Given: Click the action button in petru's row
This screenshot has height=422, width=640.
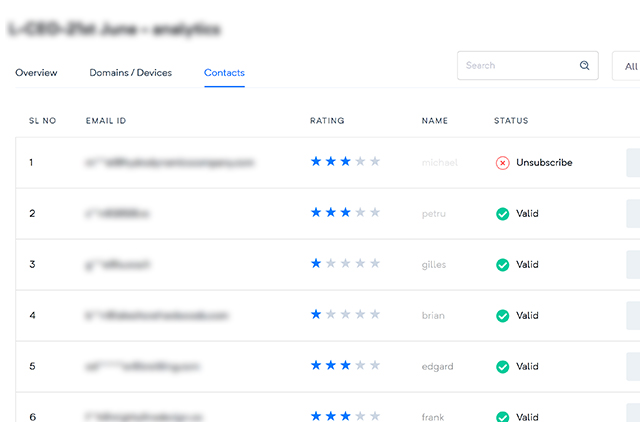Looking at the screenshot, I should click(633, 214).
